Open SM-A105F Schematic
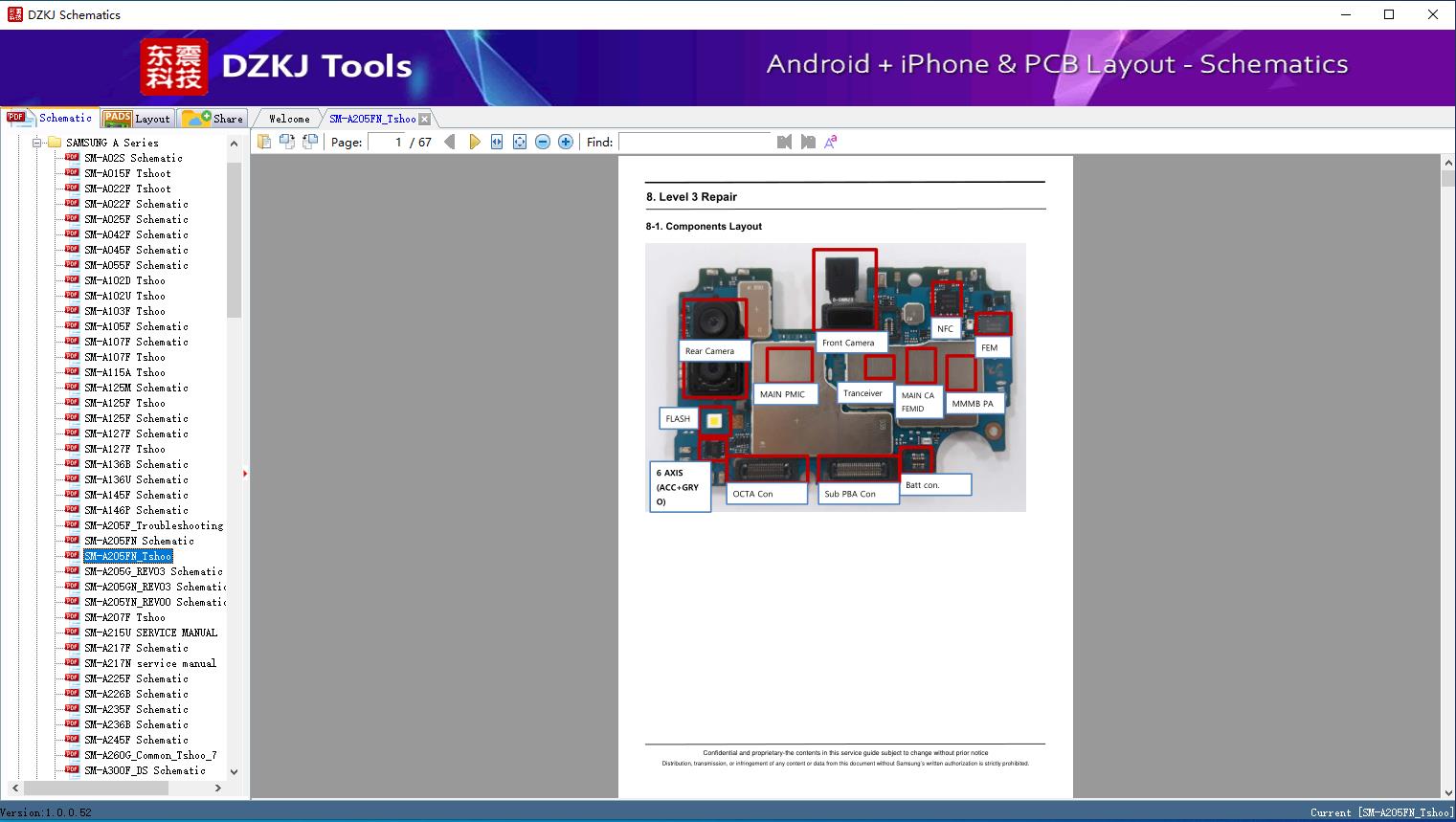 pos(136,326)
